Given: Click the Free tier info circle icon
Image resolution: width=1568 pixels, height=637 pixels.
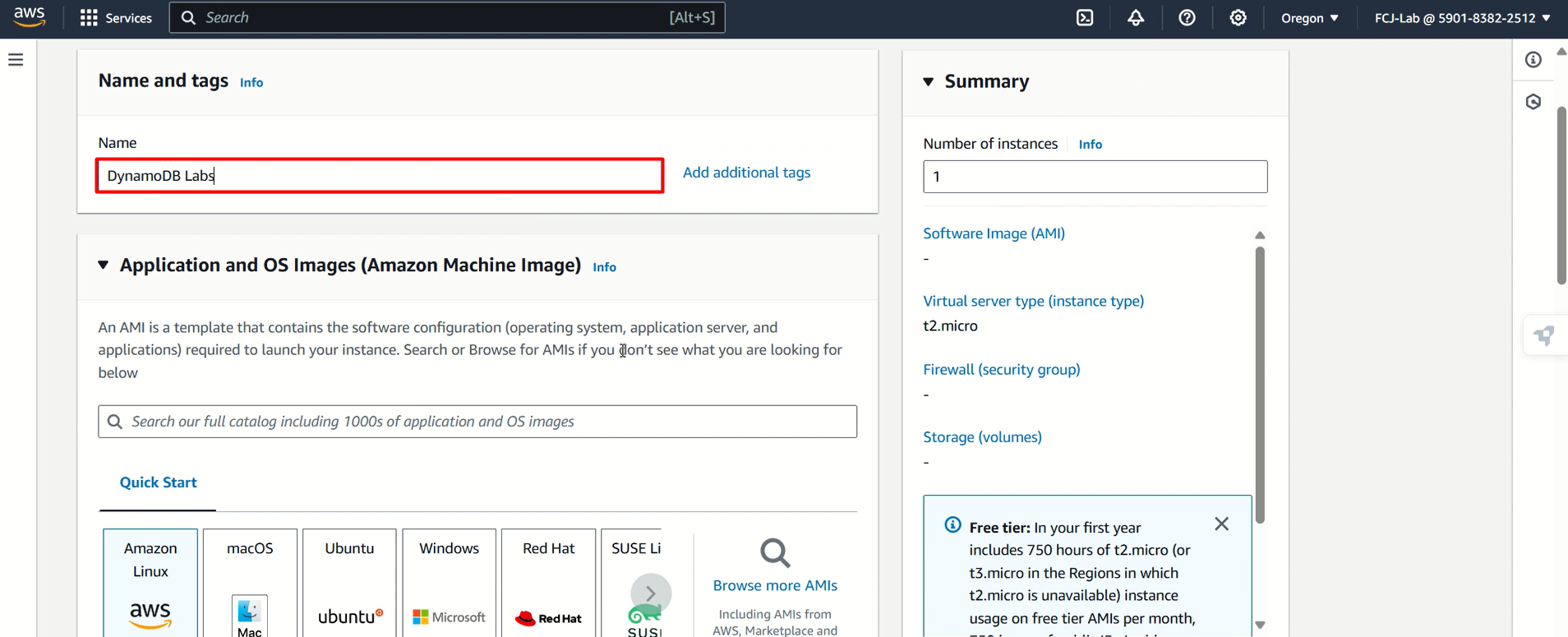Looking at the screenshot, I should (952, 525).
